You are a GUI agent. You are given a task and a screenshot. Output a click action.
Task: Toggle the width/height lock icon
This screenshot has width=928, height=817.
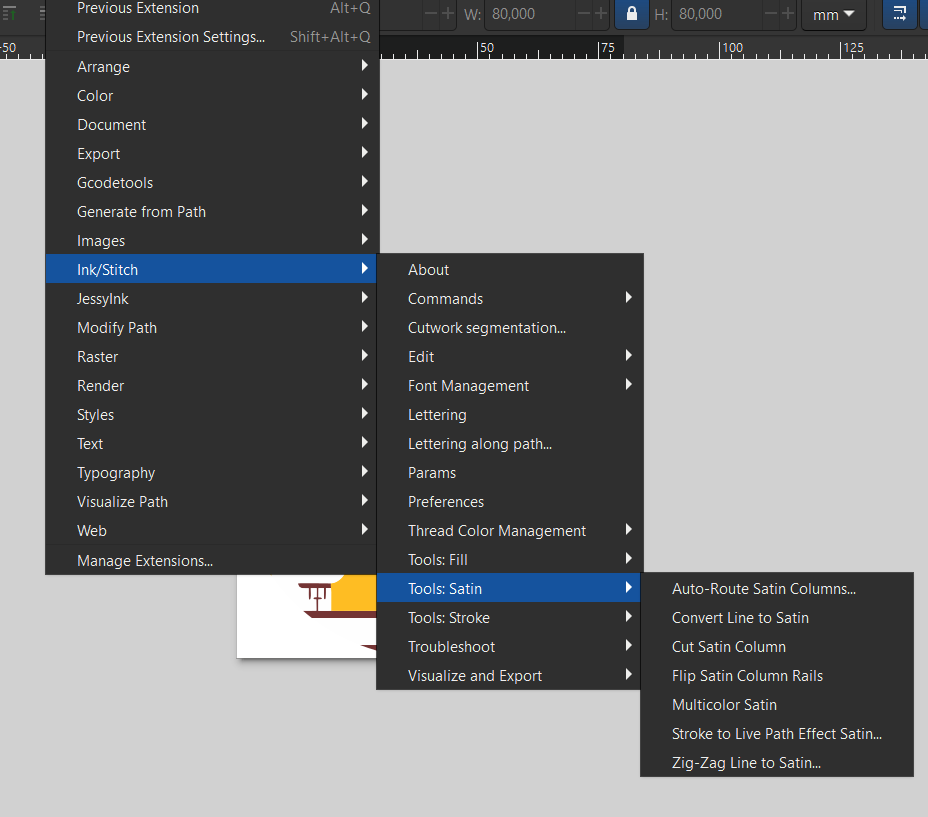[631, 14]
